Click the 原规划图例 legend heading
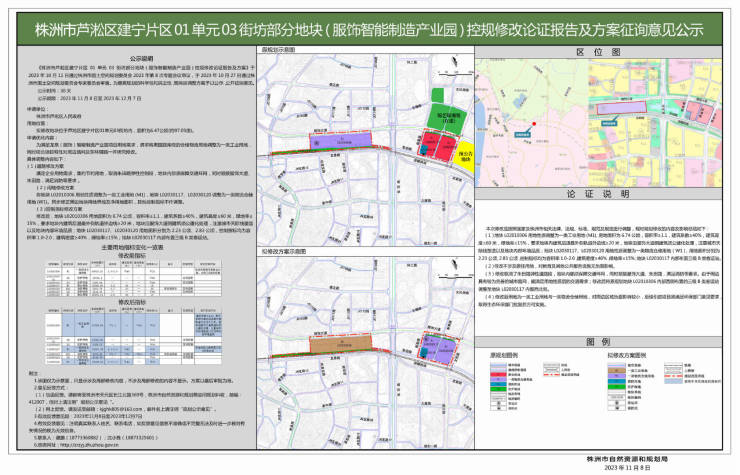 tap(503, 355)
